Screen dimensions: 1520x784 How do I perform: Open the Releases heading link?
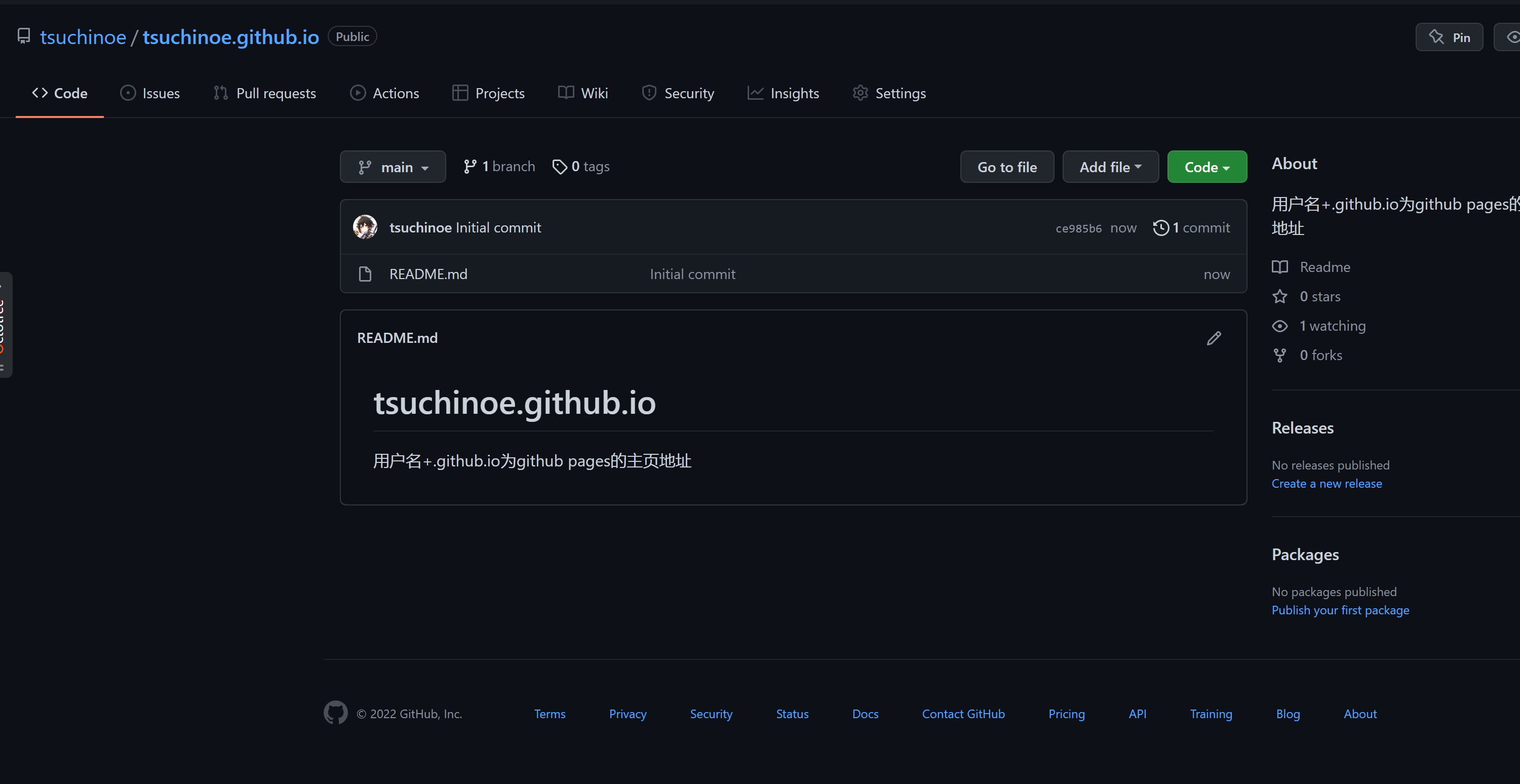(x=1302, y=428)
